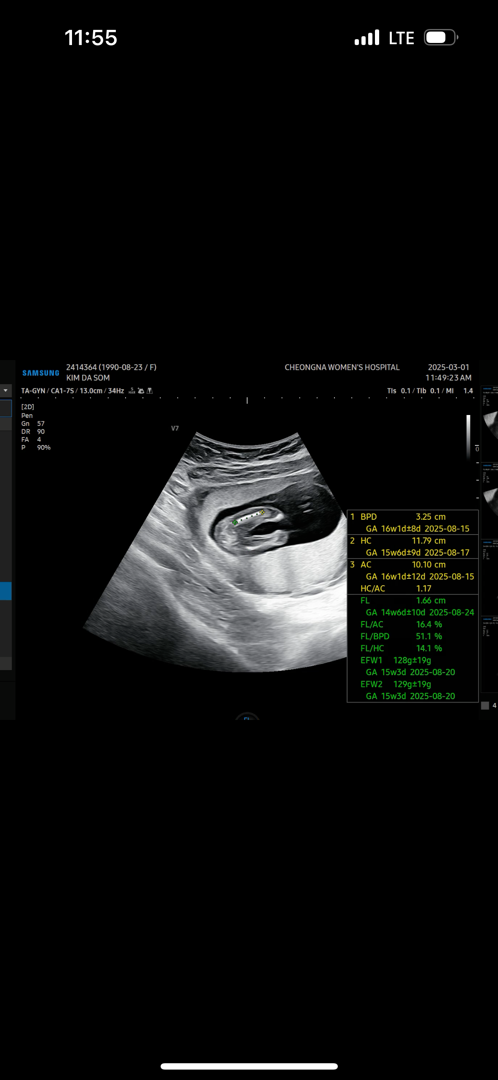Click the grayscale brightness bar beside the scan
This screenshot has height=1080, width=498.
pos(468,437)
